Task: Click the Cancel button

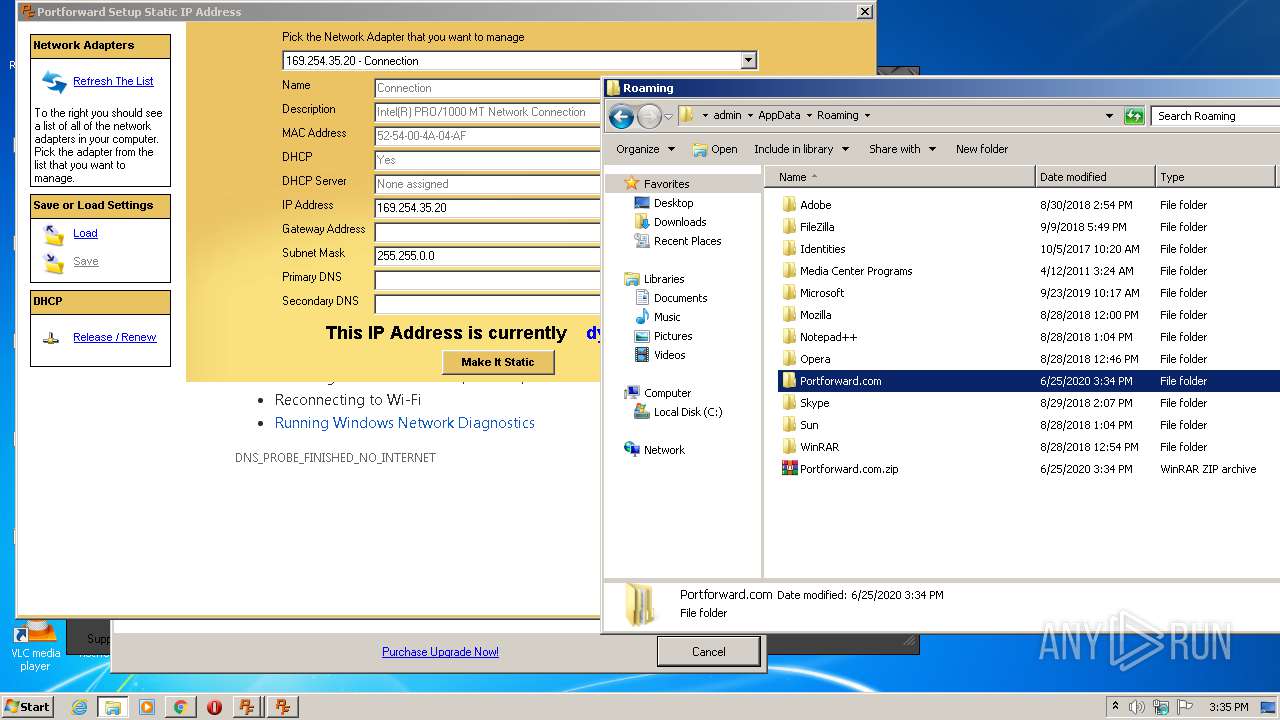Action: 708,652
